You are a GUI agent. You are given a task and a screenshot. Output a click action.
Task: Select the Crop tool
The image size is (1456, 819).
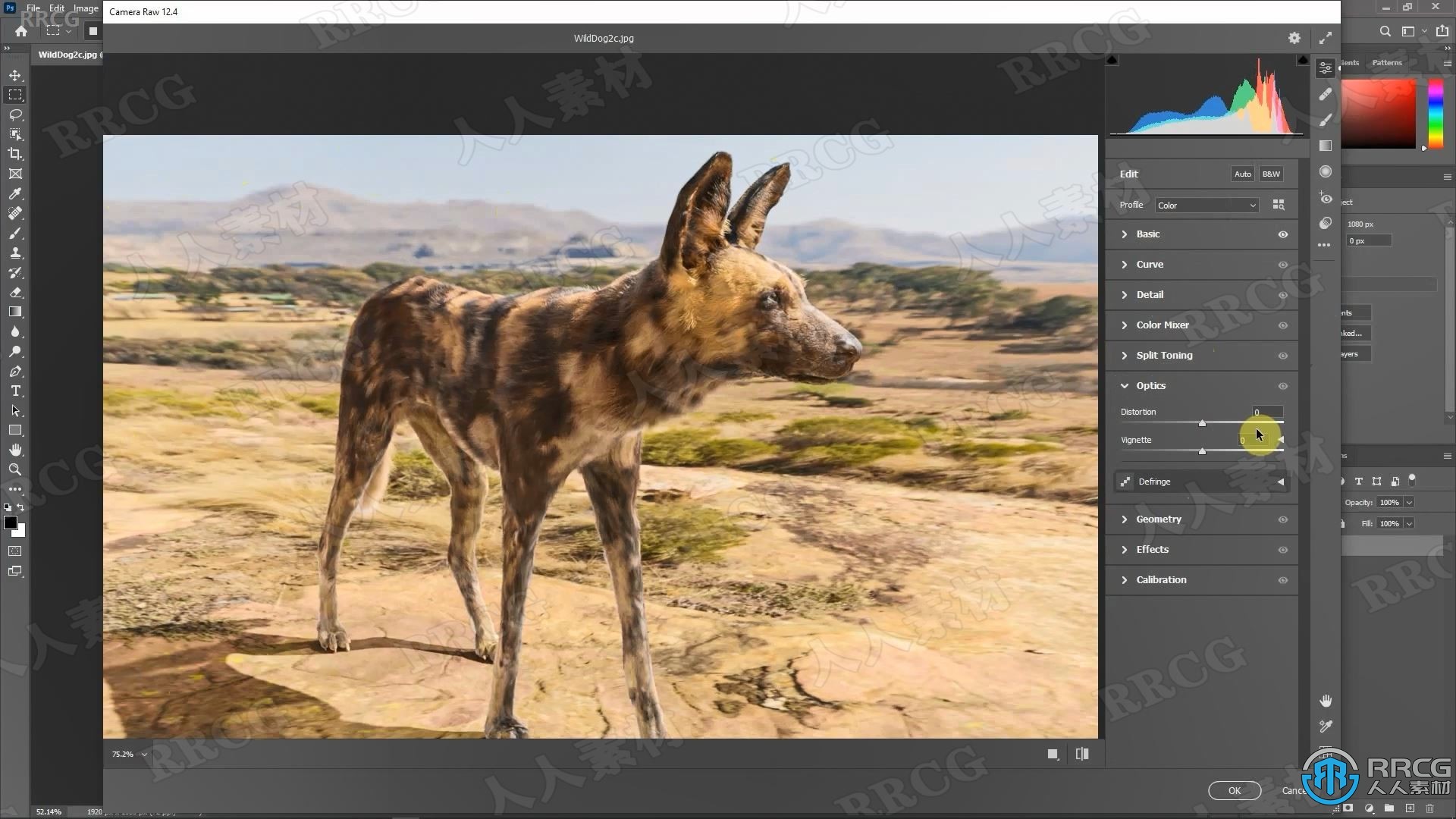pyautogui.click(x=15, y=153)
